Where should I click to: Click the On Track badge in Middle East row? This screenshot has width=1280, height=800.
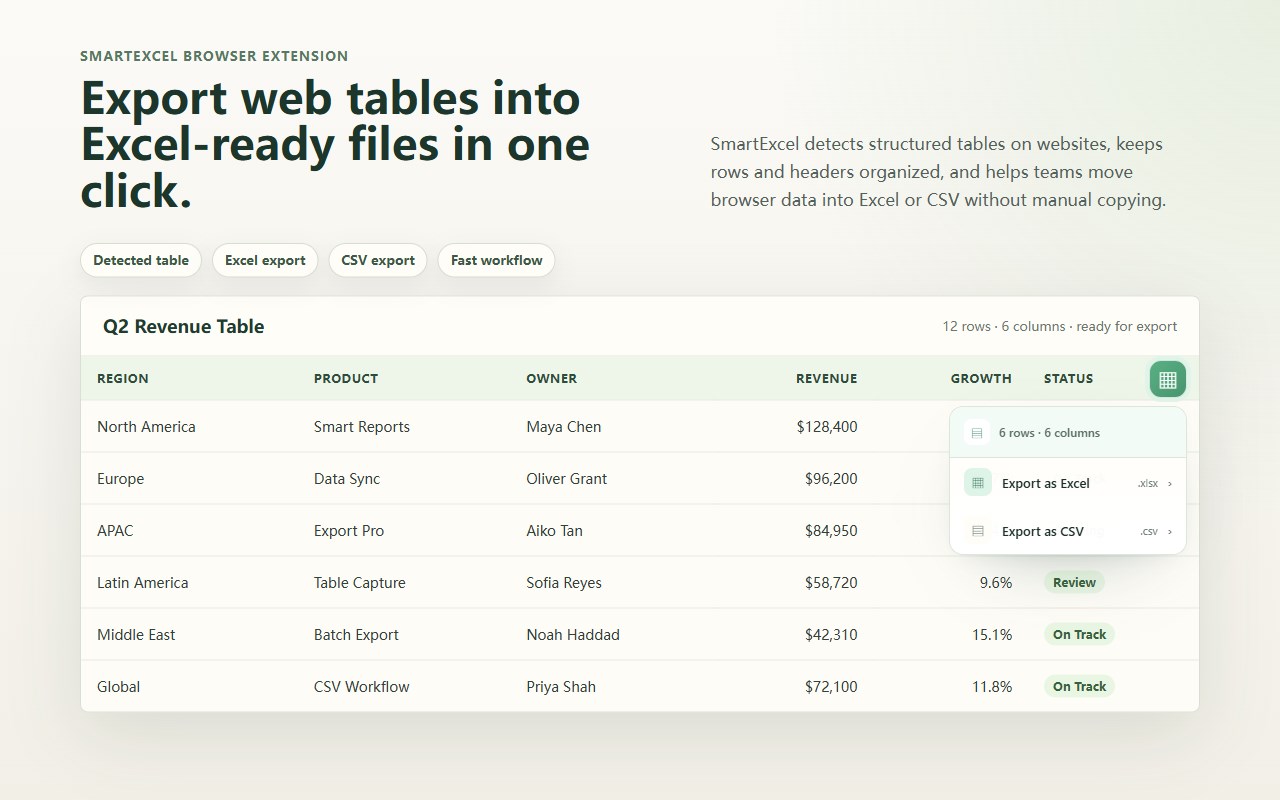tap(1079, 635)
